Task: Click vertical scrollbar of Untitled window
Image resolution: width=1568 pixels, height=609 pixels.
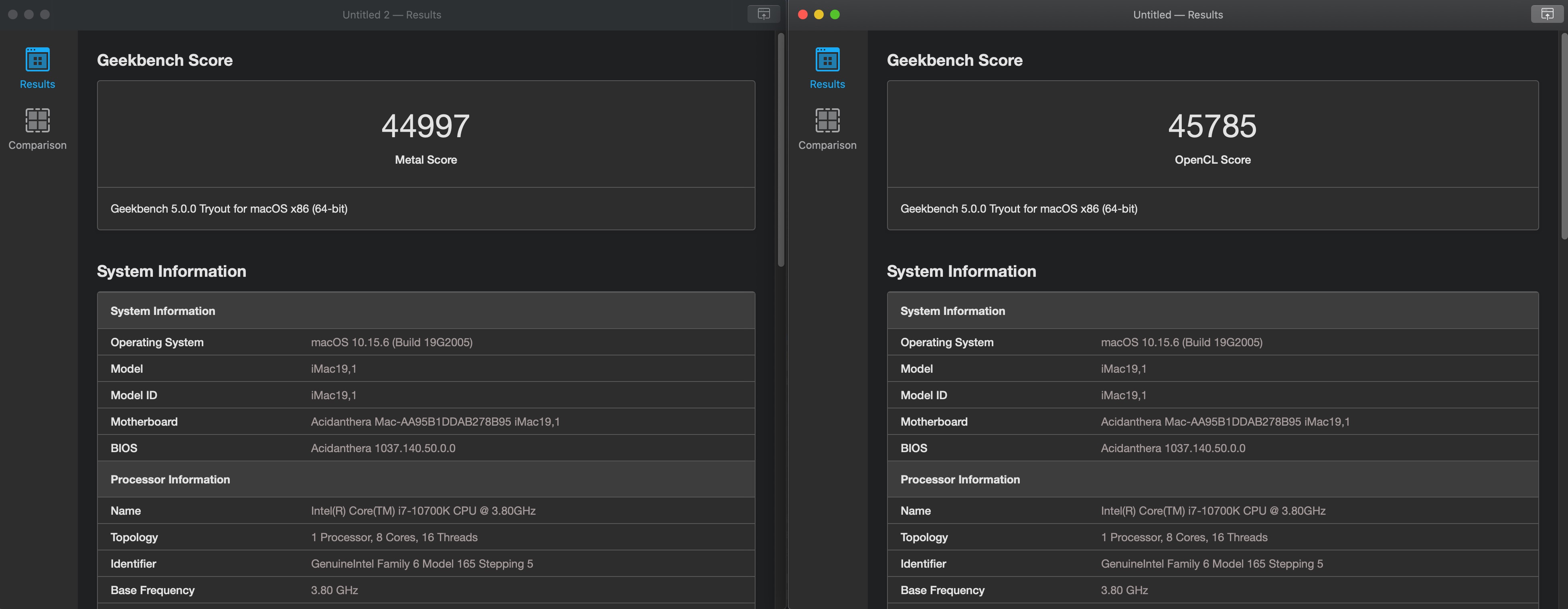Action: tap(1564, 136)
